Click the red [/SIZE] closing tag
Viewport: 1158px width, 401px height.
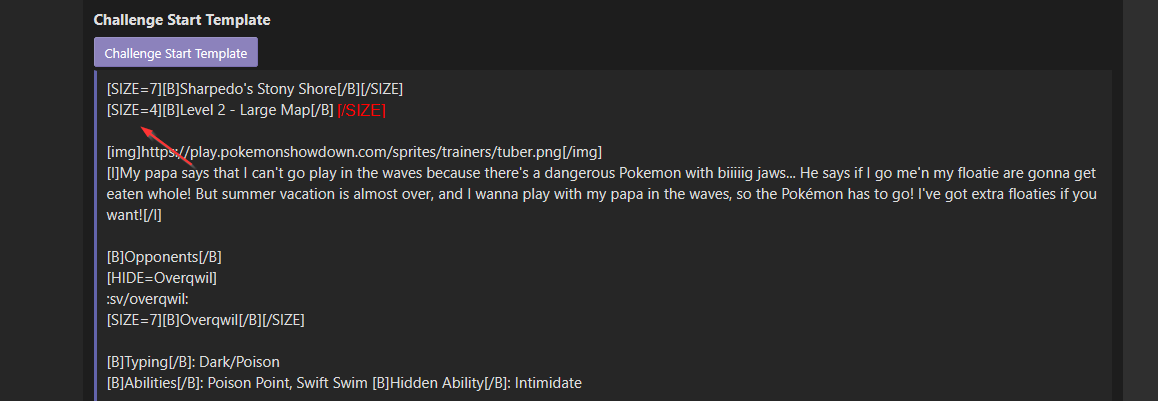362,110
